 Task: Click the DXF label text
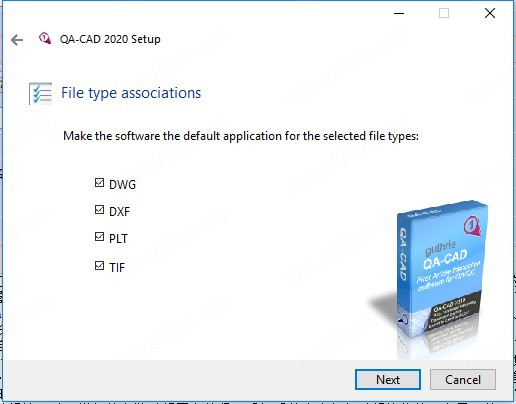119,211
